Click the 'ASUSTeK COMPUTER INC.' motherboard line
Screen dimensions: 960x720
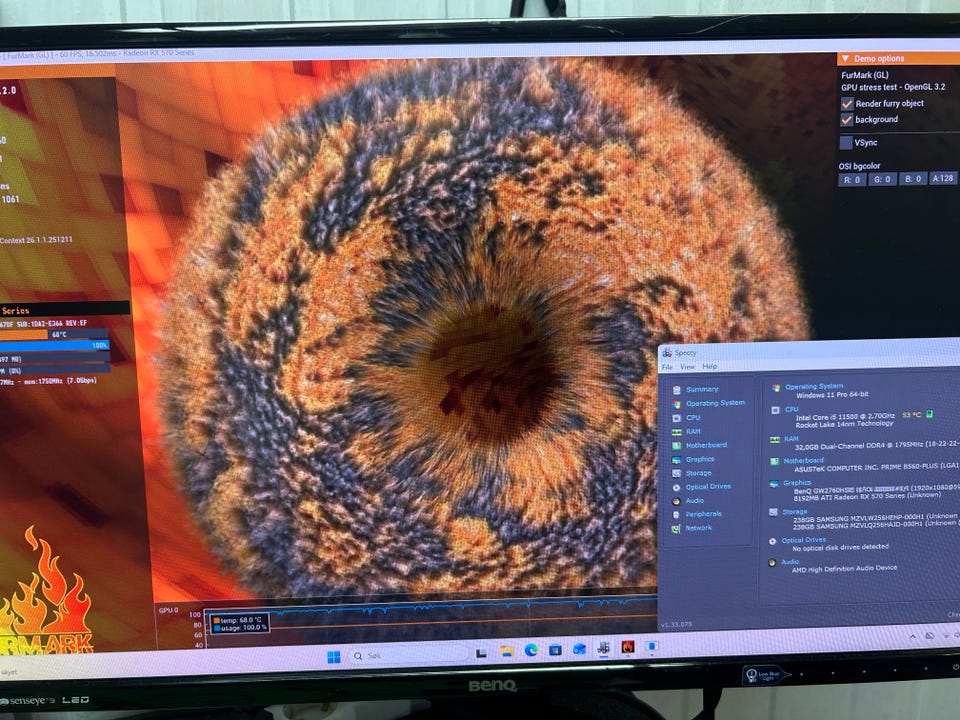(877, 468)
